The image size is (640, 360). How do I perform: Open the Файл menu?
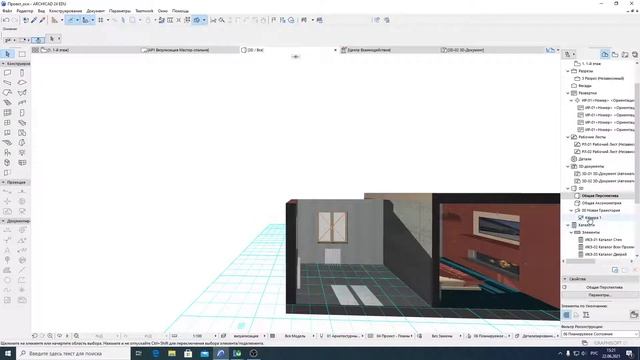point(7,11)
